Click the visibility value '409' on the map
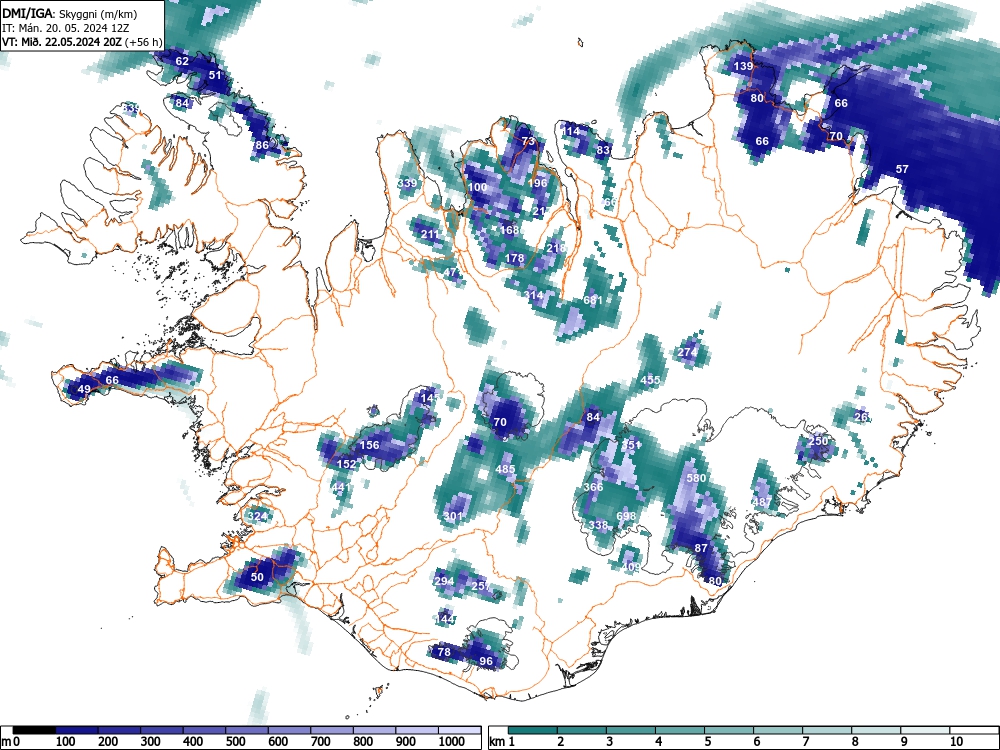The width and height of the screenshot is (1000, 750). coord(631,566)
